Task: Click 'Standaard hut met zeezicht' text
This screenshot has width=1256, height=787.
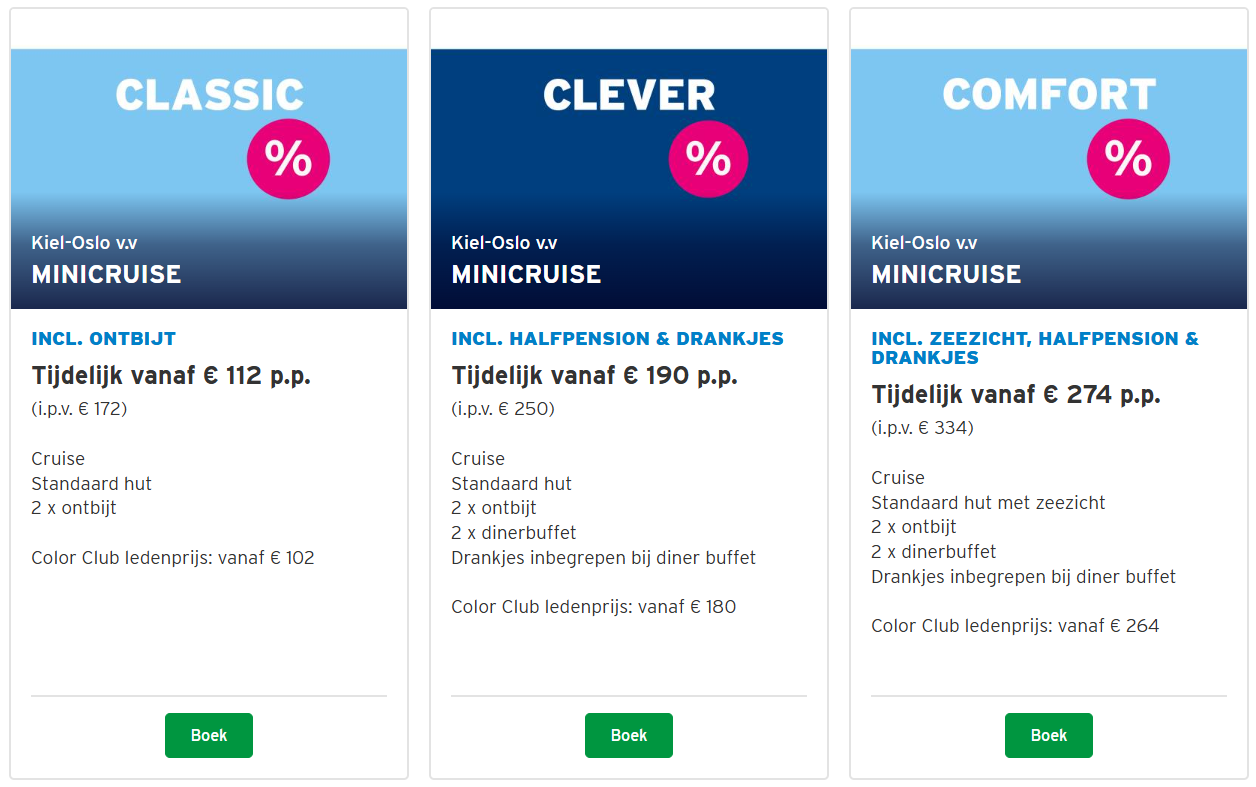Action: coord(988,503)
